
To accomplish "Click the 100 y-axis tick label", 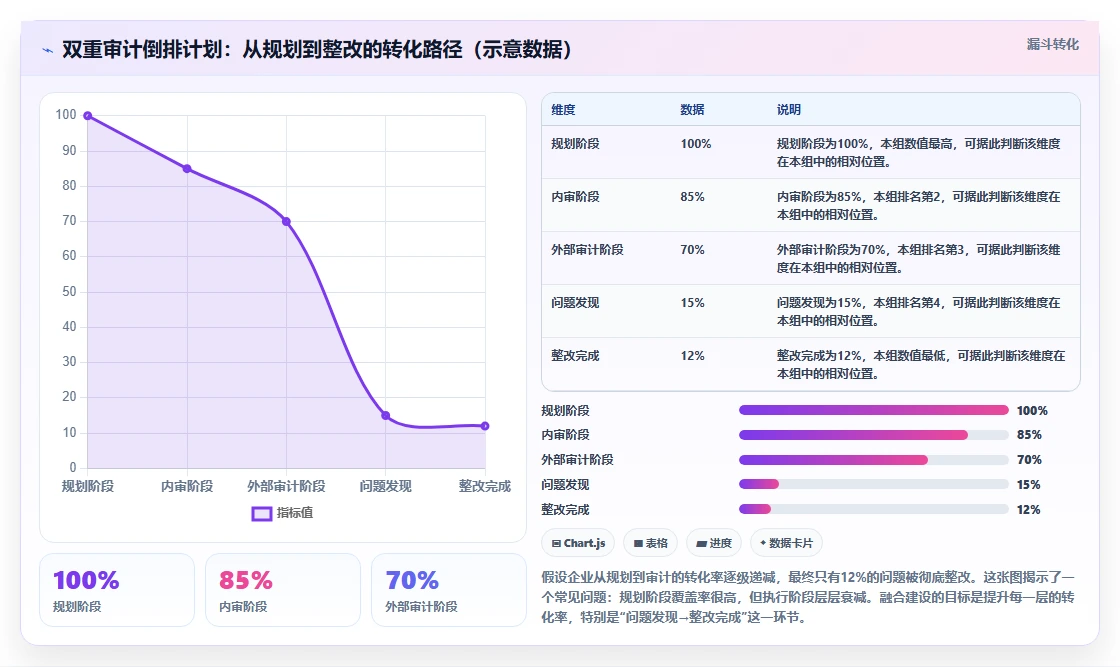I will tap(66, 115).
